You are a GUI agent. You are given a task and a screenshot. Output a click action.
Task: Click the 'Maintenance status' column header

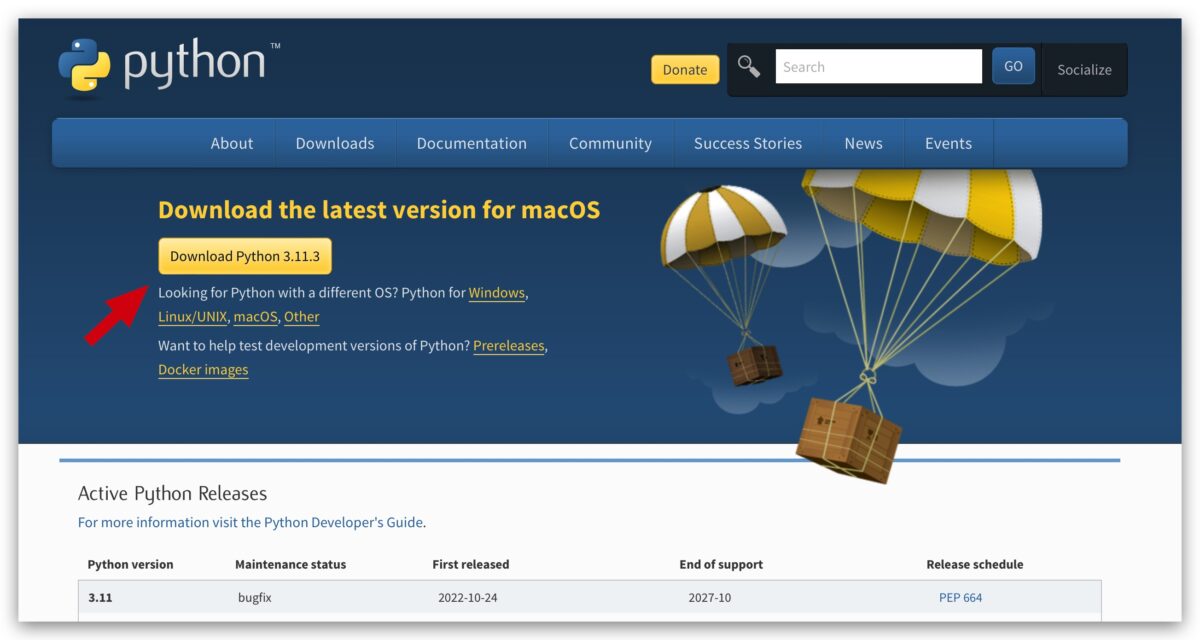(x=290, y=564)
